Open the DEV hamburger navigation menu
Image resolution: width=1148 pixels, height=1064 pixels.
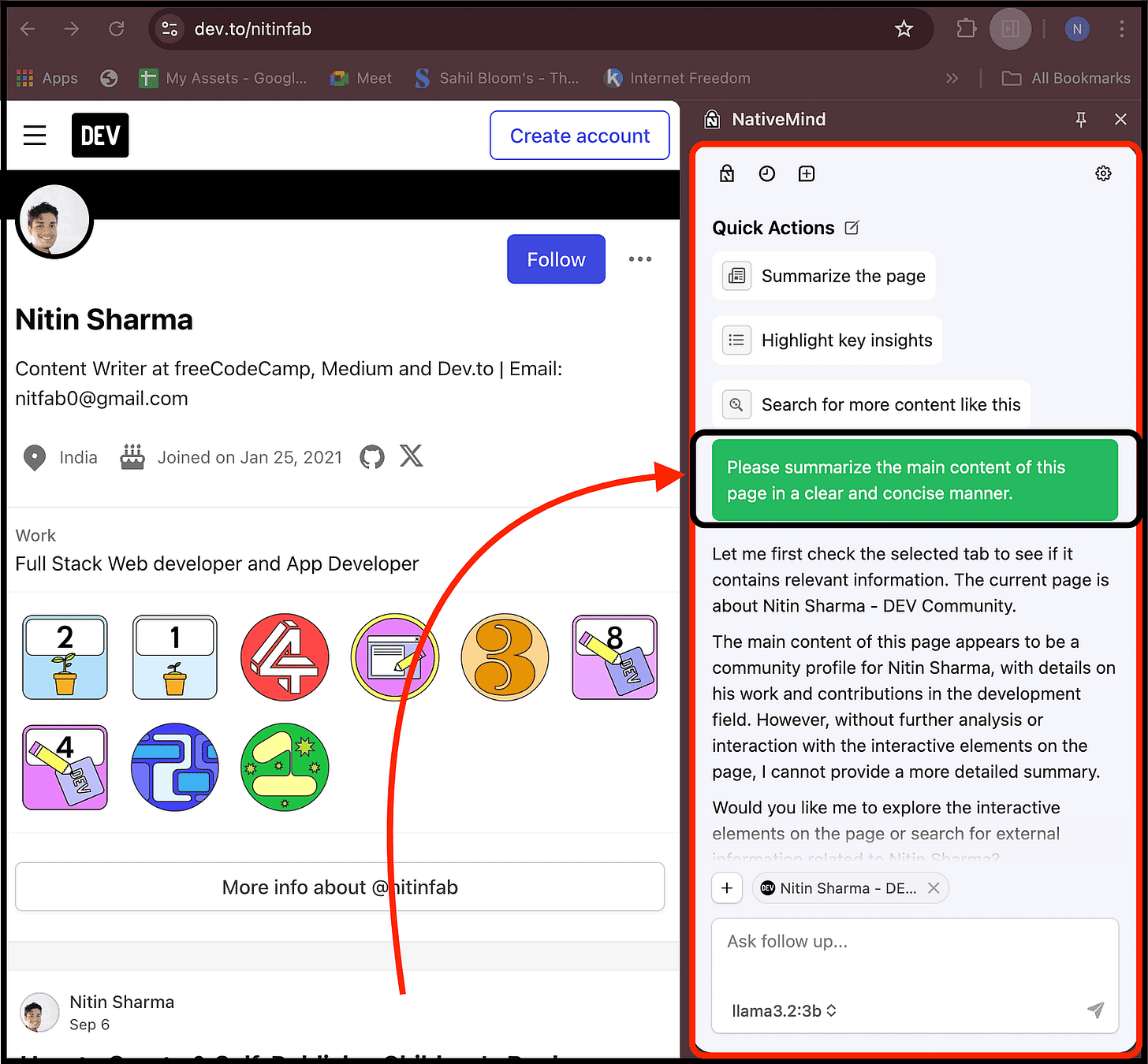pyautogui.click(x=35, y=136)
